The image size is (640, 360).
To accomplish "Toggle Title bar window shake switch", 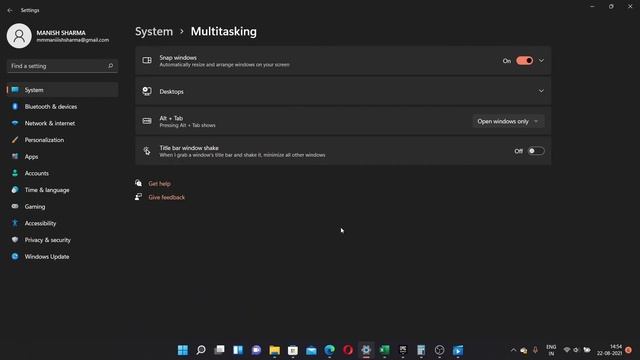I will [x=536, y=151].
